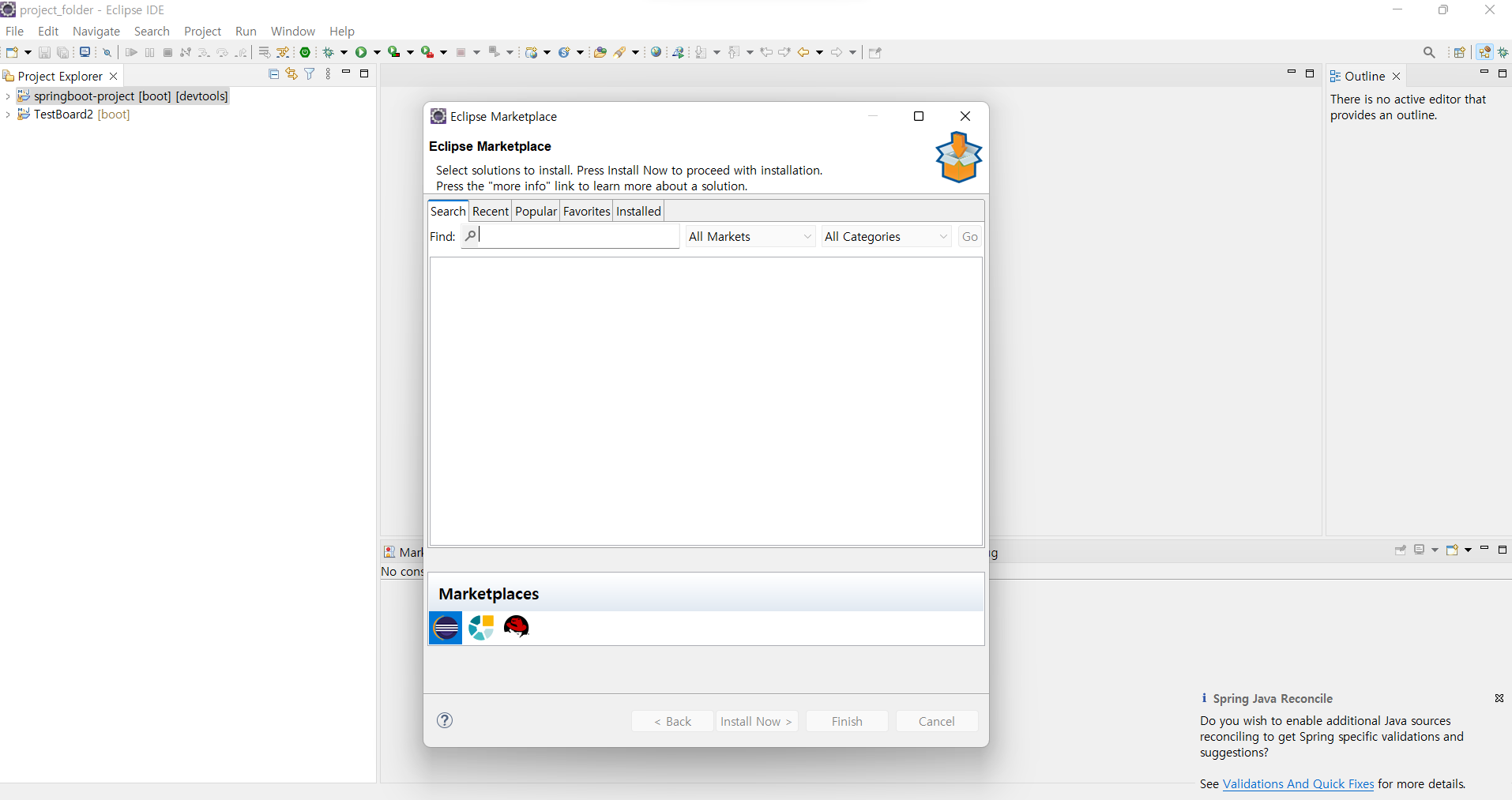Open the Terminal monitor icon in toolbar
Image resolution: width=1512 pixels, height=800 pixels.
[x=85, y=52]
